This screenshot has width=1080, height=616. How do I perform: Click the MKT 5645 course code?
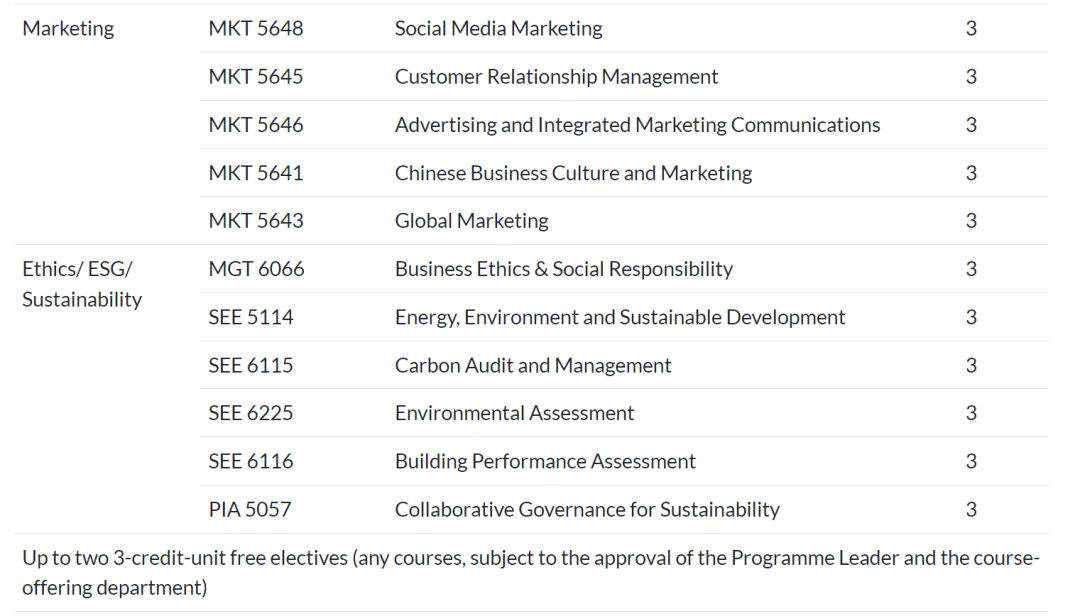(256, 77)
